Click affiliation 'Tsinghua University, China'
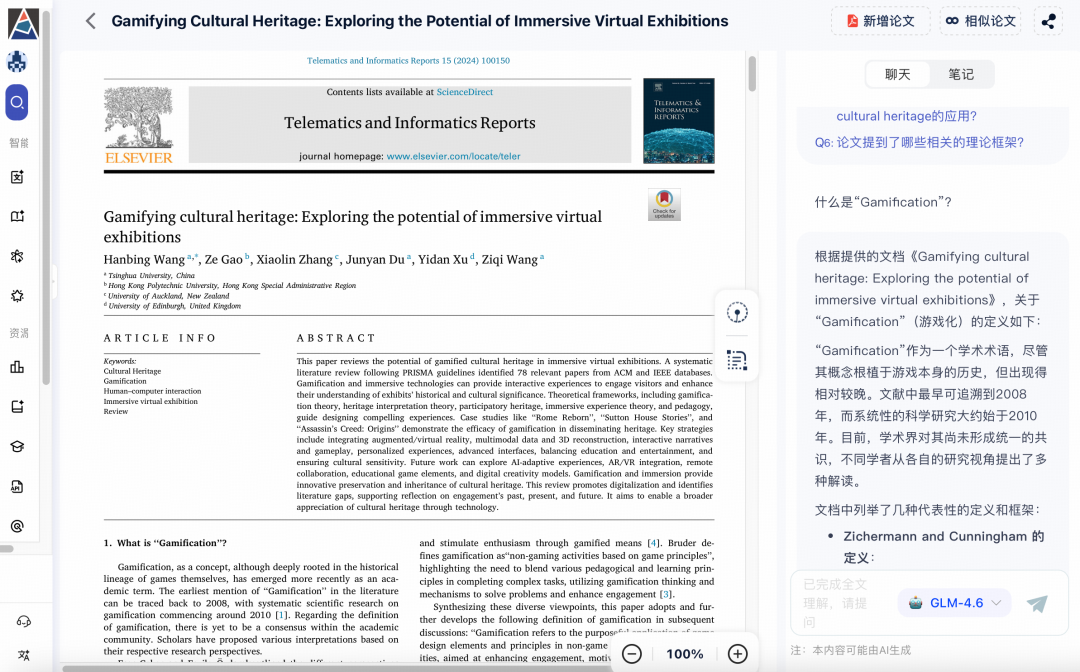The width and height of the screenshot is (1080, 672). tap(151, 275)
